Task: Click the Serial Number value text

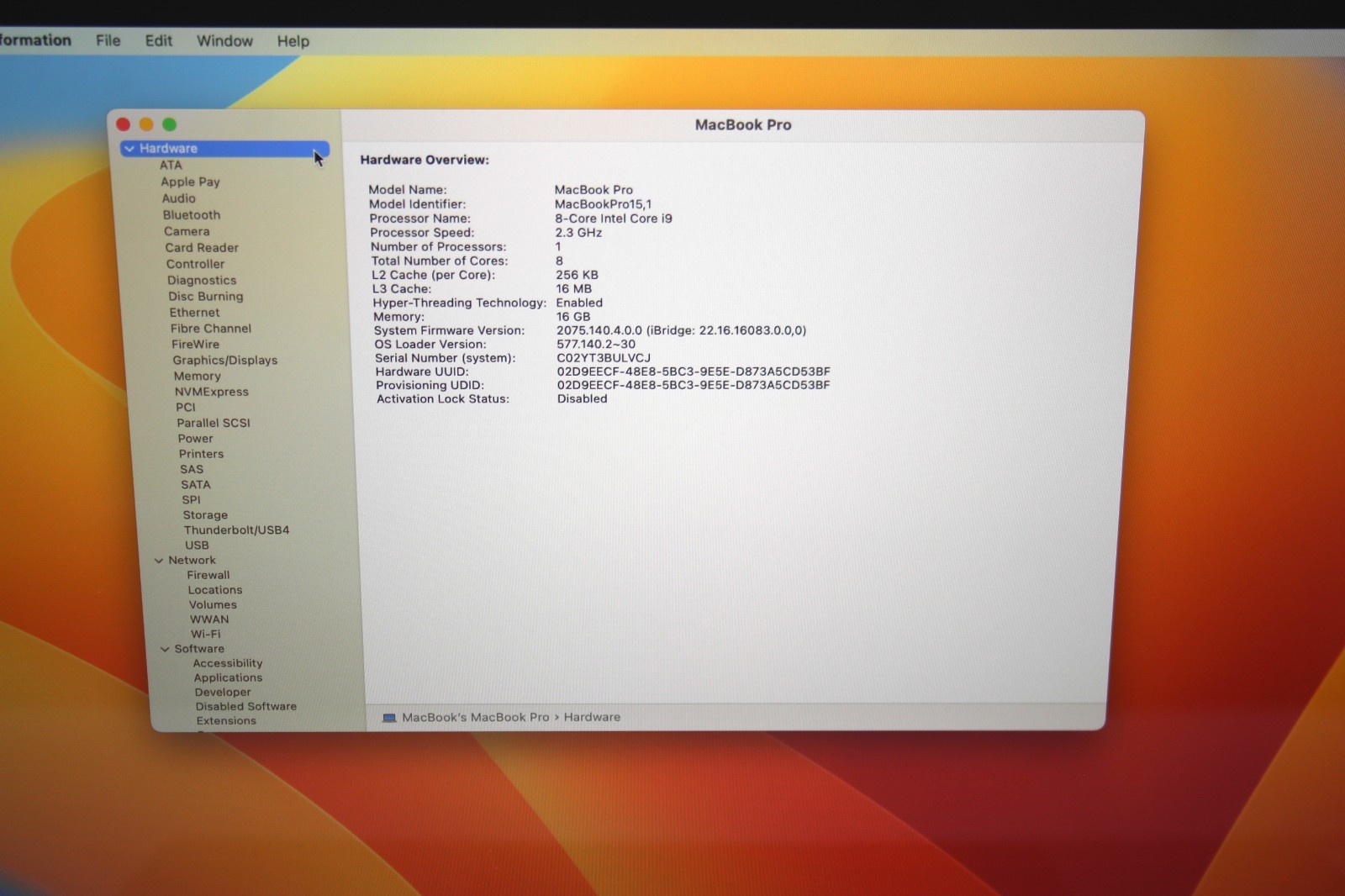Action: click(x=604, y=358)
